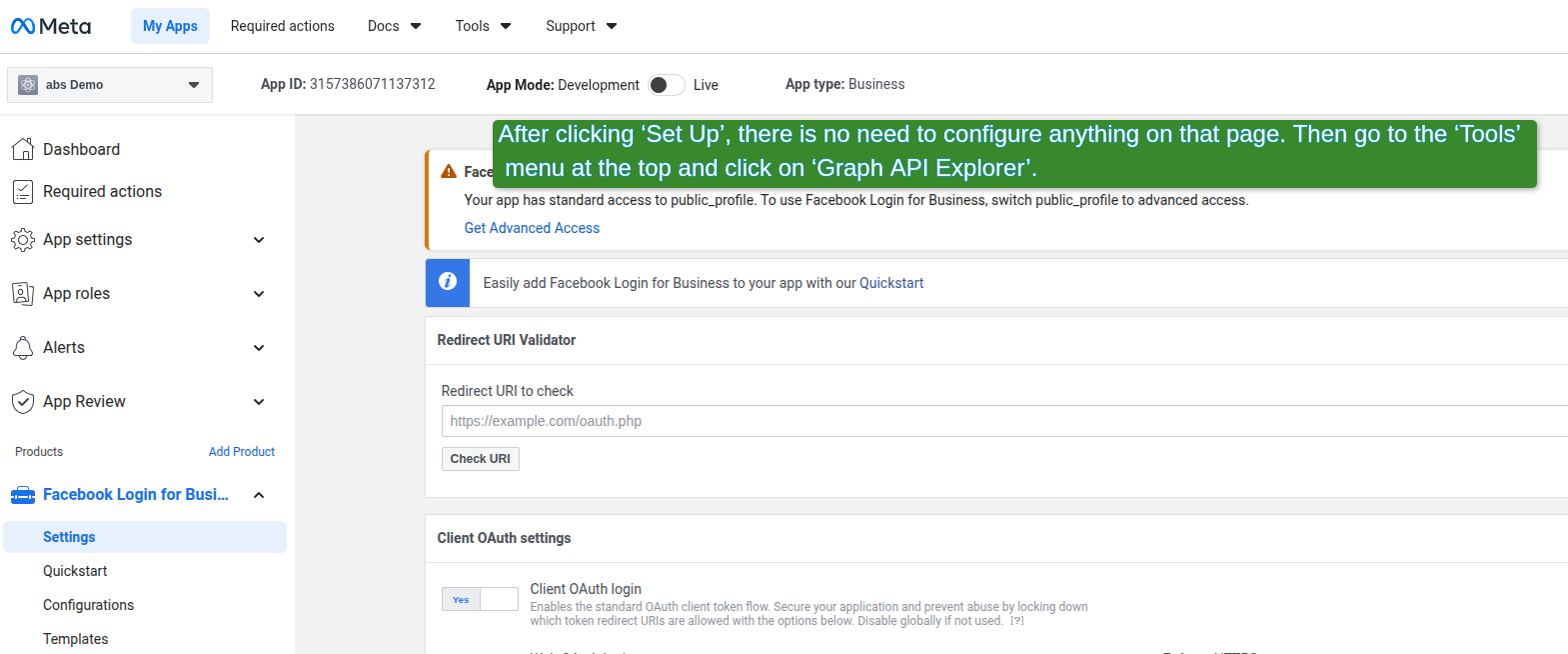Screen dimensions: 1568x654
Task: Click the App type: Business text
Action: click(845, 84)
